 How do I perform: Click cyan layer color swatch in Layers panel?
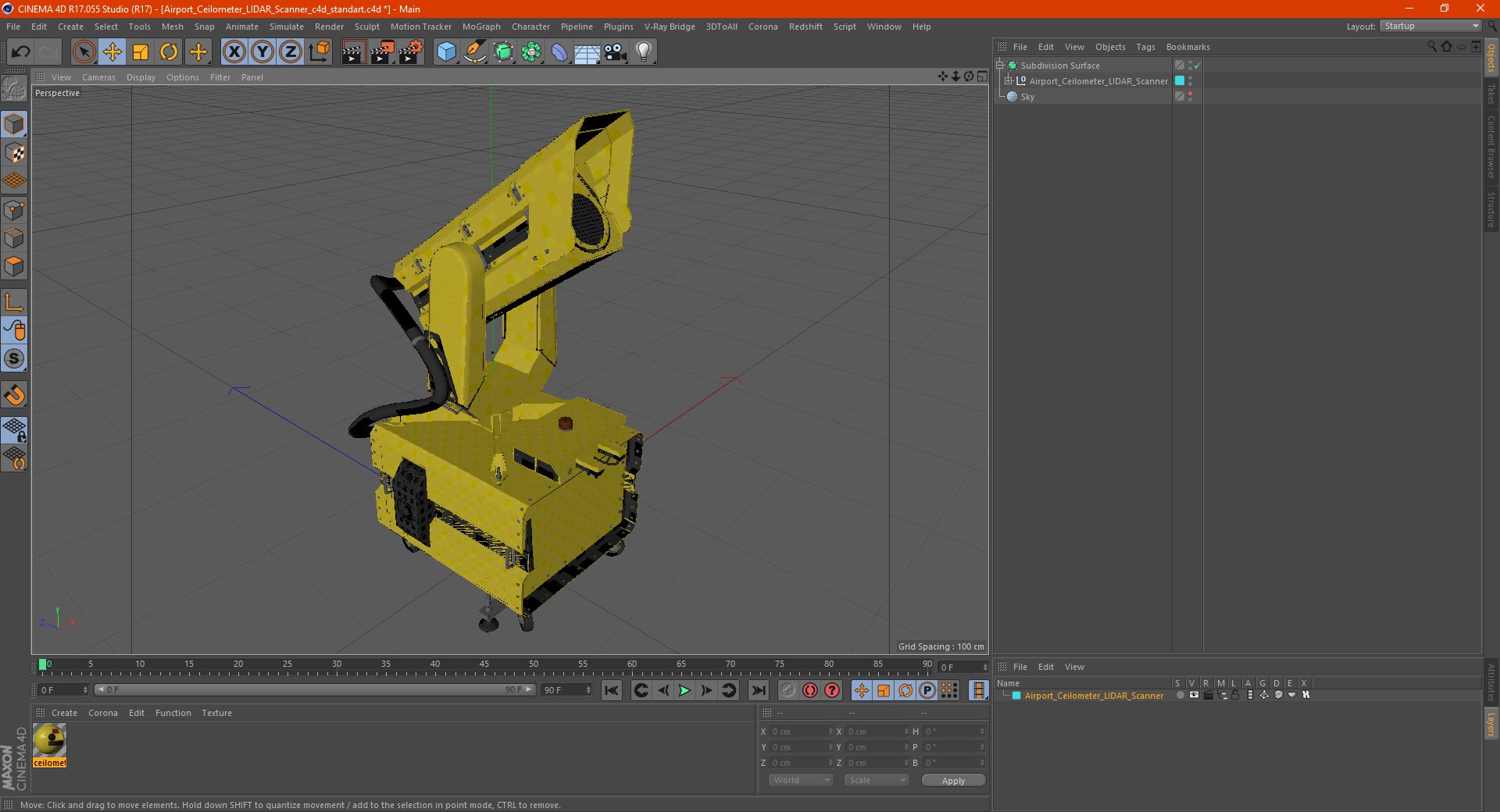[x=1016, y=696]
